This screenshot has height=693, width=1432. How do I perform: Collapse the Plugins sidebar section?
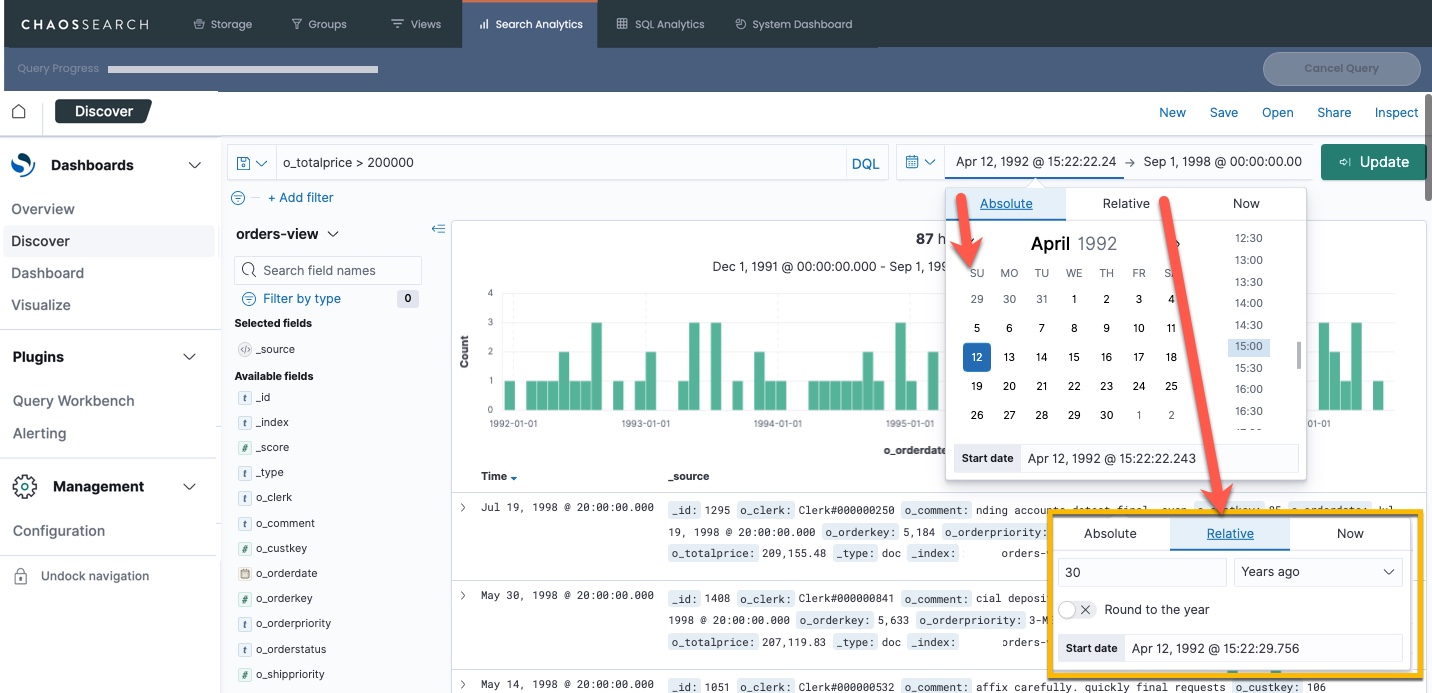point(191,358)
